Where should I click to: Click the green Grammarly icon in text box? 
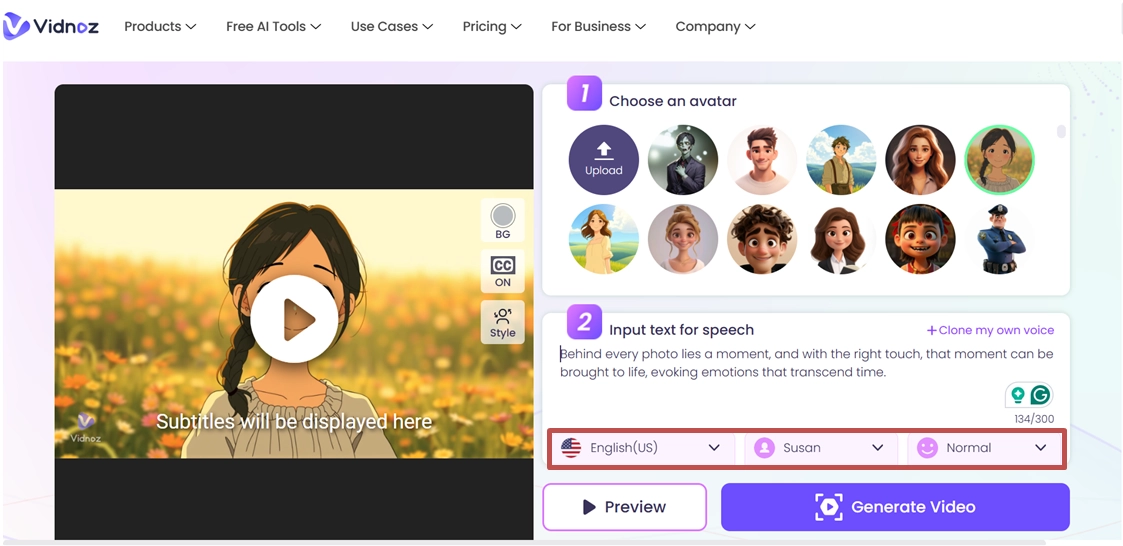[x=1040, y=394]
